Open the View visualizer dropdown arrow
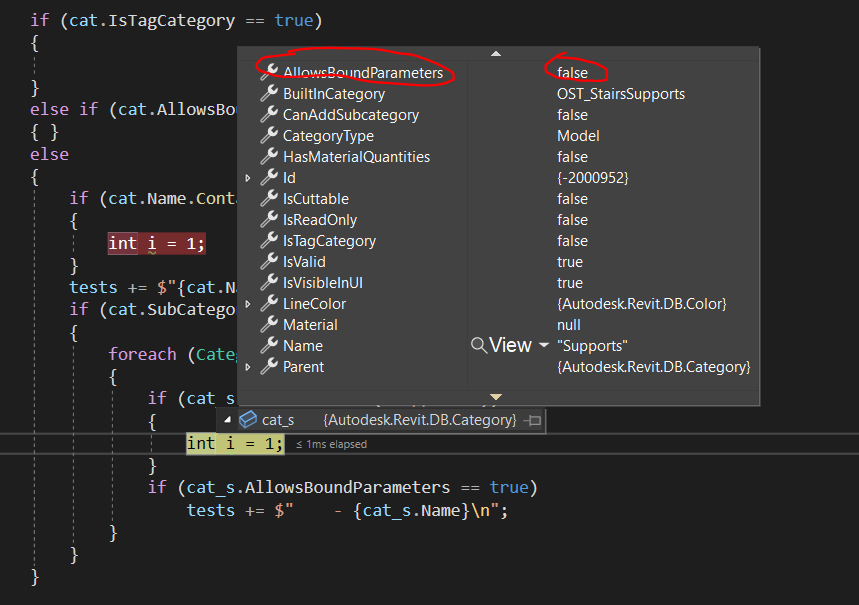 tap(543, 345)
